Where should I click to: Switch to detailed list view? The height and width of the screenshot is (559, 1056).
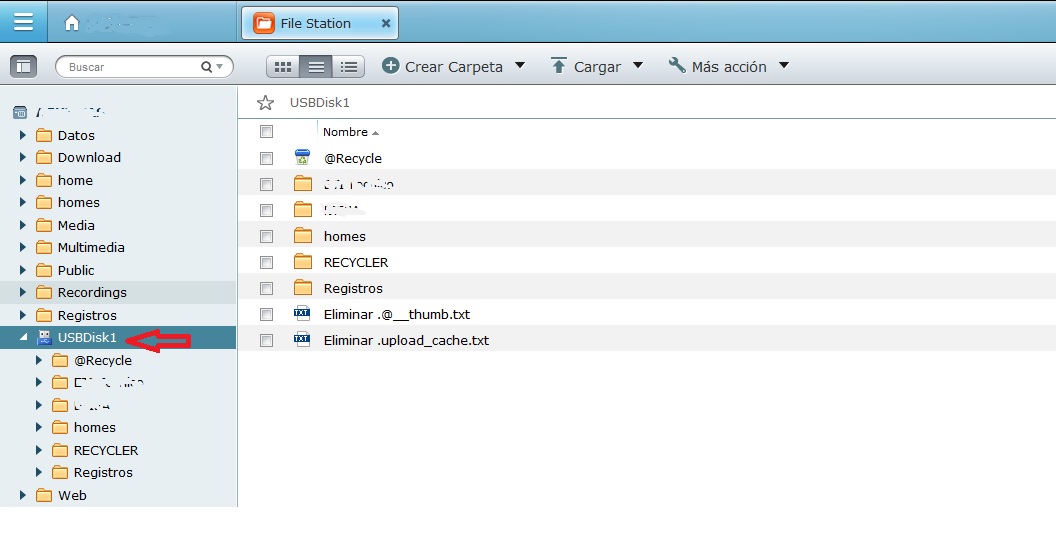[x=348, y=67]
